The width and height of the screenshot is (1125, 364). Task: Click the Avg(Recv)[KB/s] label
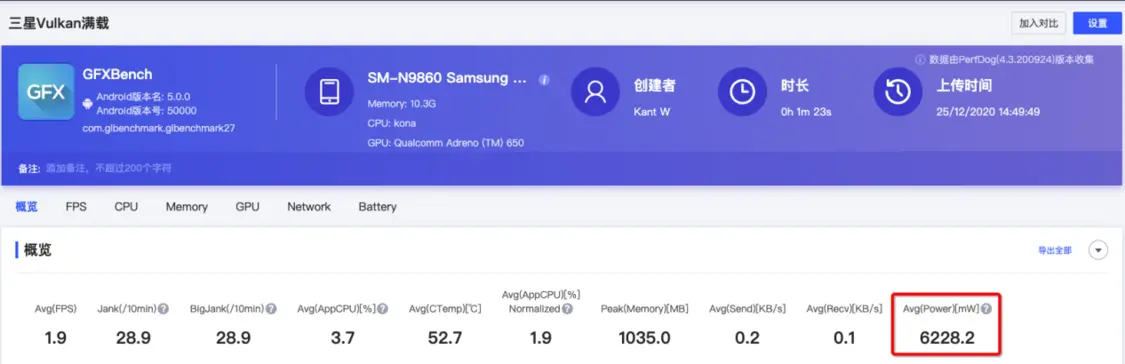[x=844, y=309]
